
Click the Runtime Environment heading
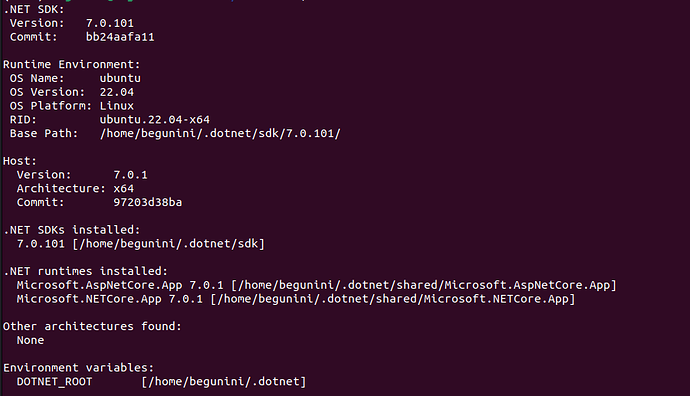(x=71, y=65)
